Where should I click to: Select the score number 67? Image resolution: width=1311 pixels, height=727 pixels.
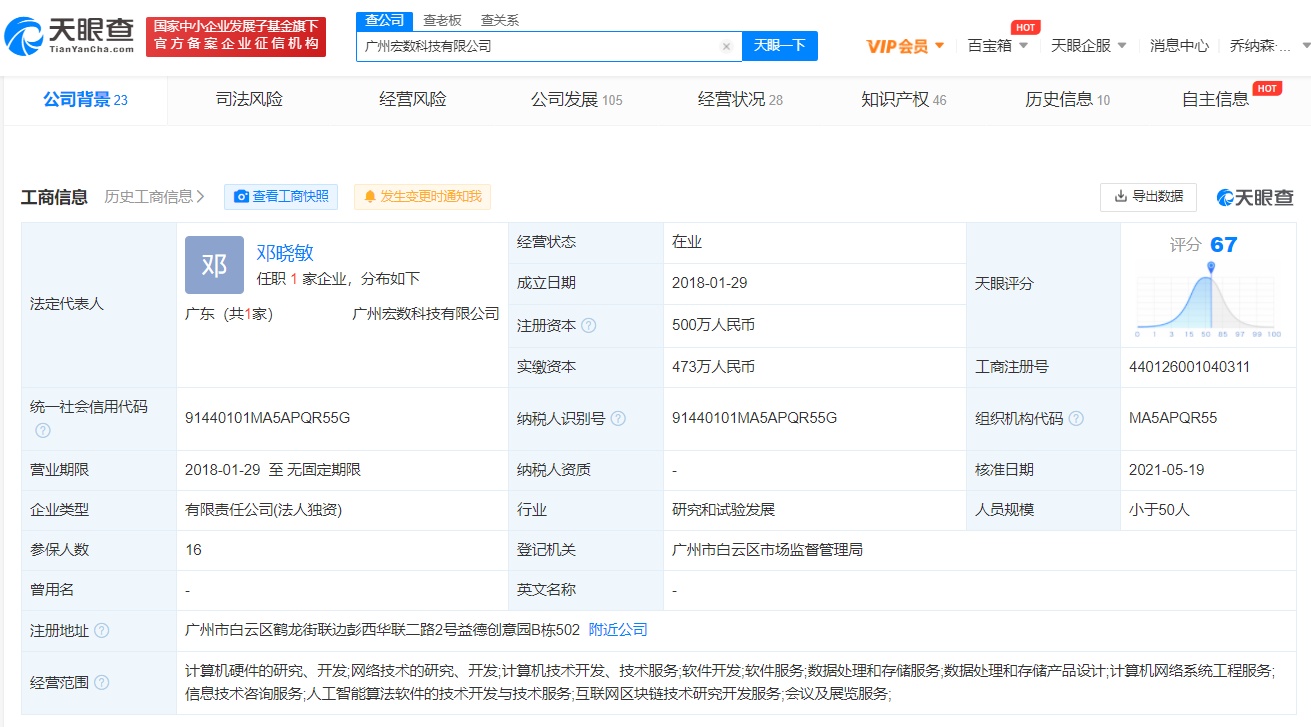click(1224, 245)
